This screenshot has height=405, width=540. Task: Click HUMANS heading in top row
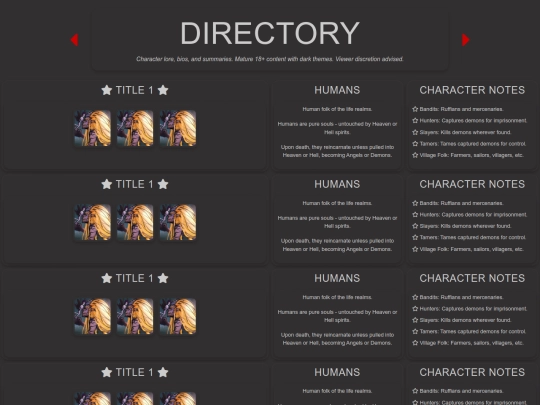(x=337, y=90)
